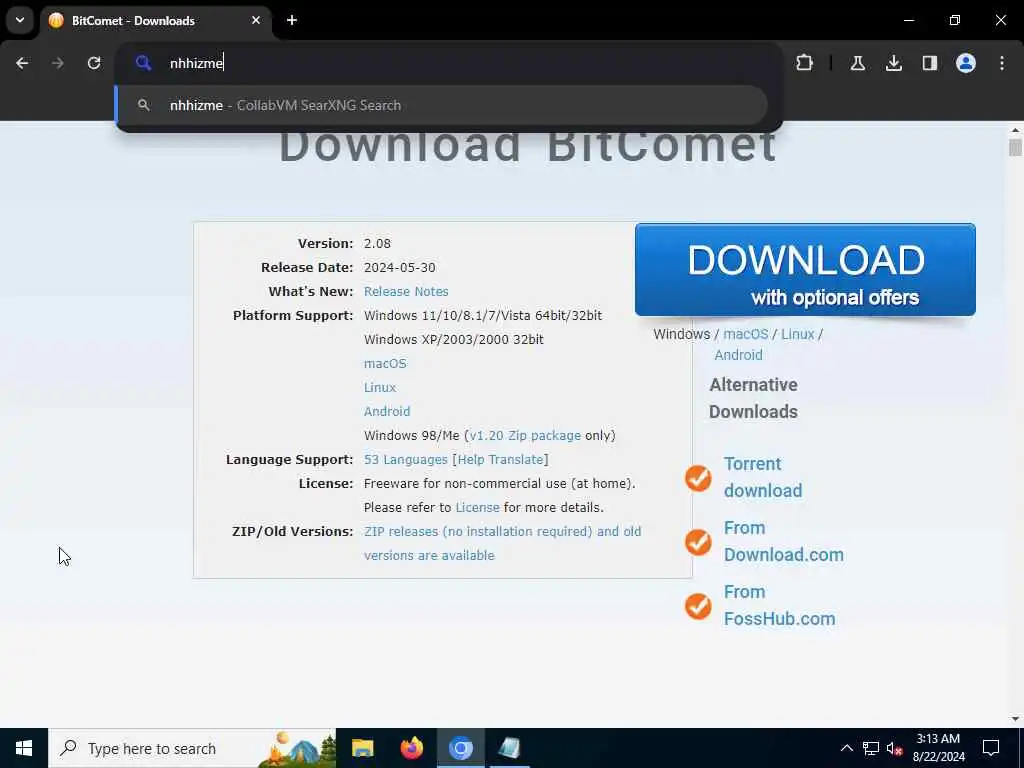Viewport: 1024px width, 768px height.
Task: Click the big DOWNLOAD with optional offers button
Action: click(805, 270)
